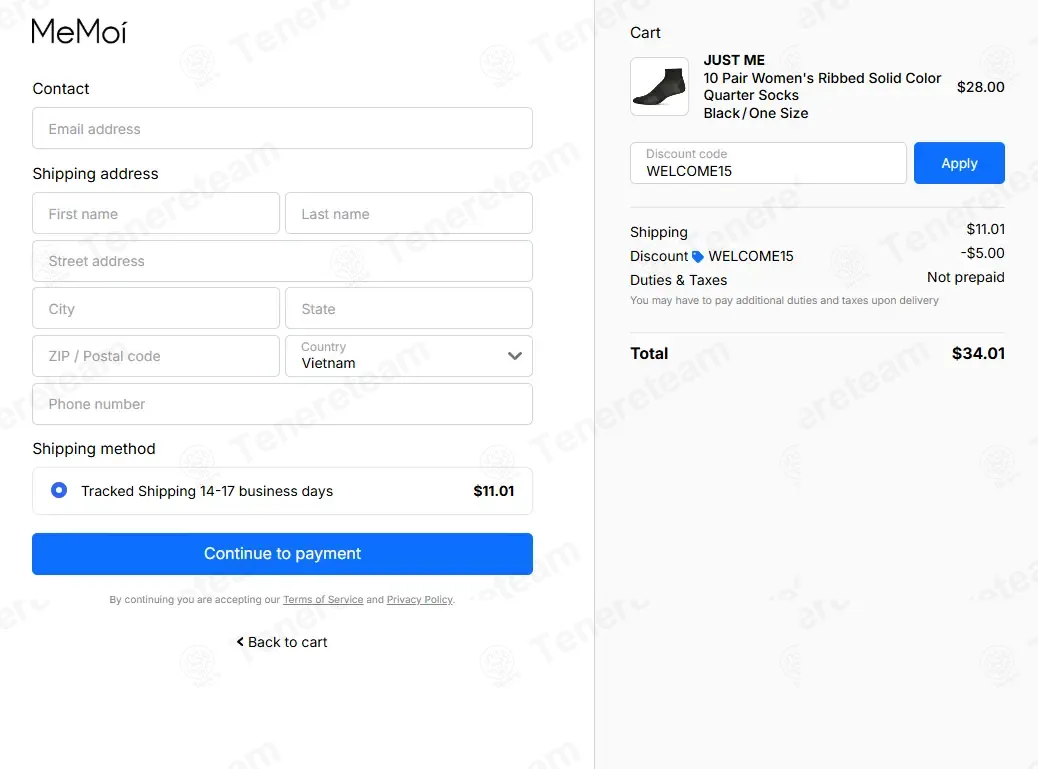Click the $11.01 price in shipping method
Image resolution: width=1038 pixels, height=769 pixels.
(x=494, y=491)
